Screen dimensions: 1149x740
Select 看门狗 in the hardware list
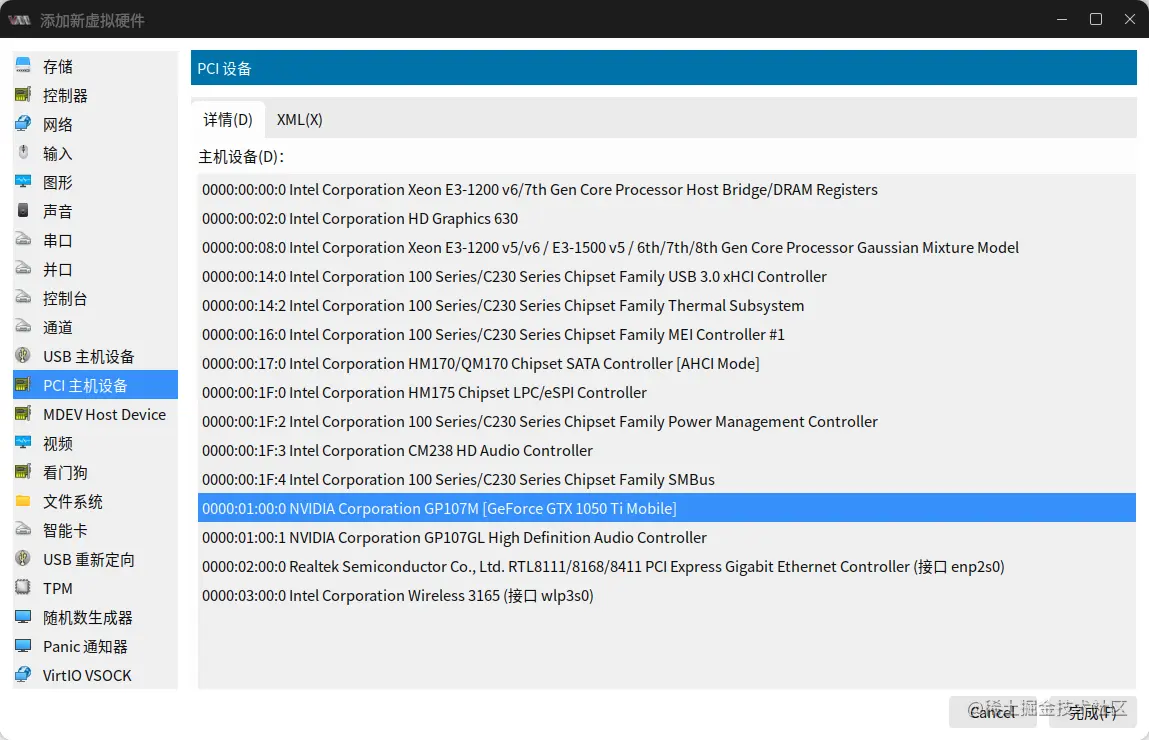click(95, 473)
